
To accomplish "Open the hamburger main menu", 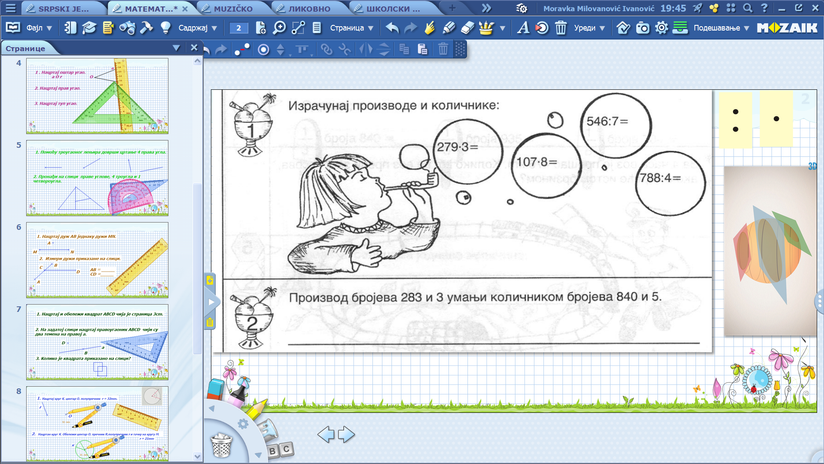I will coord(10,8).
